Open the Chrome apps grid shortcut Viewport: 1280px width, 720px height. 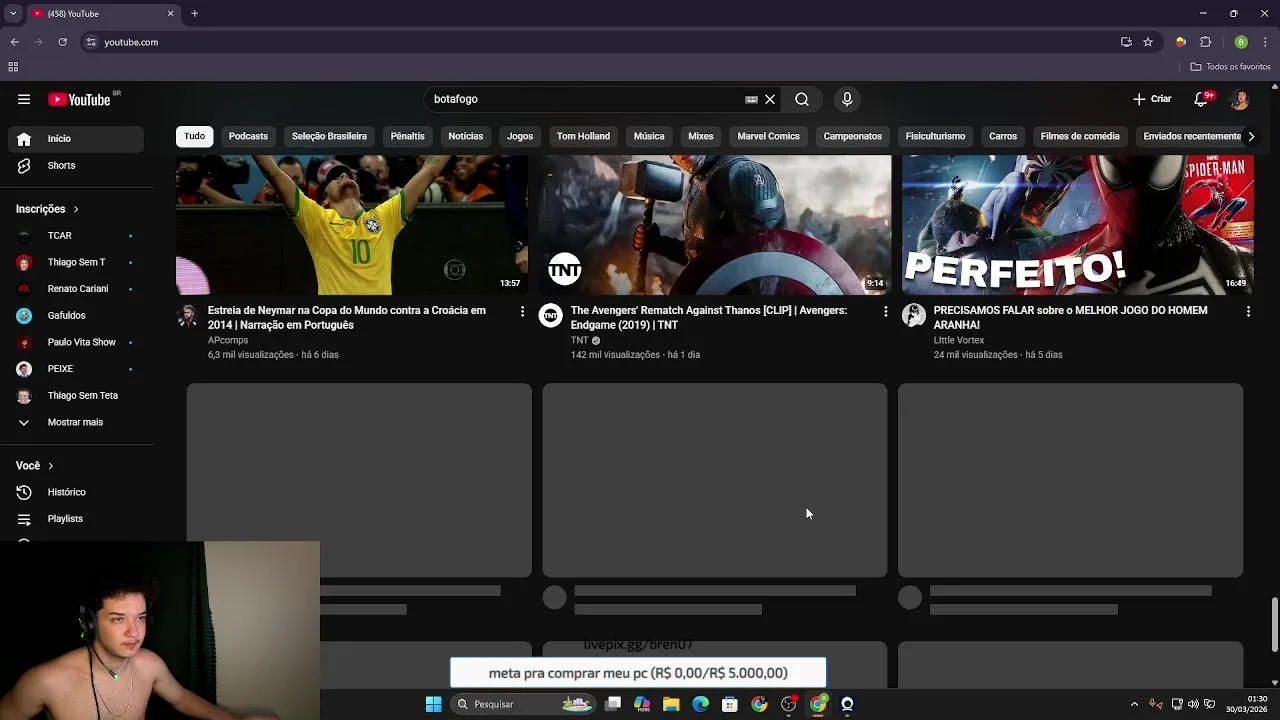click(13, 67)
